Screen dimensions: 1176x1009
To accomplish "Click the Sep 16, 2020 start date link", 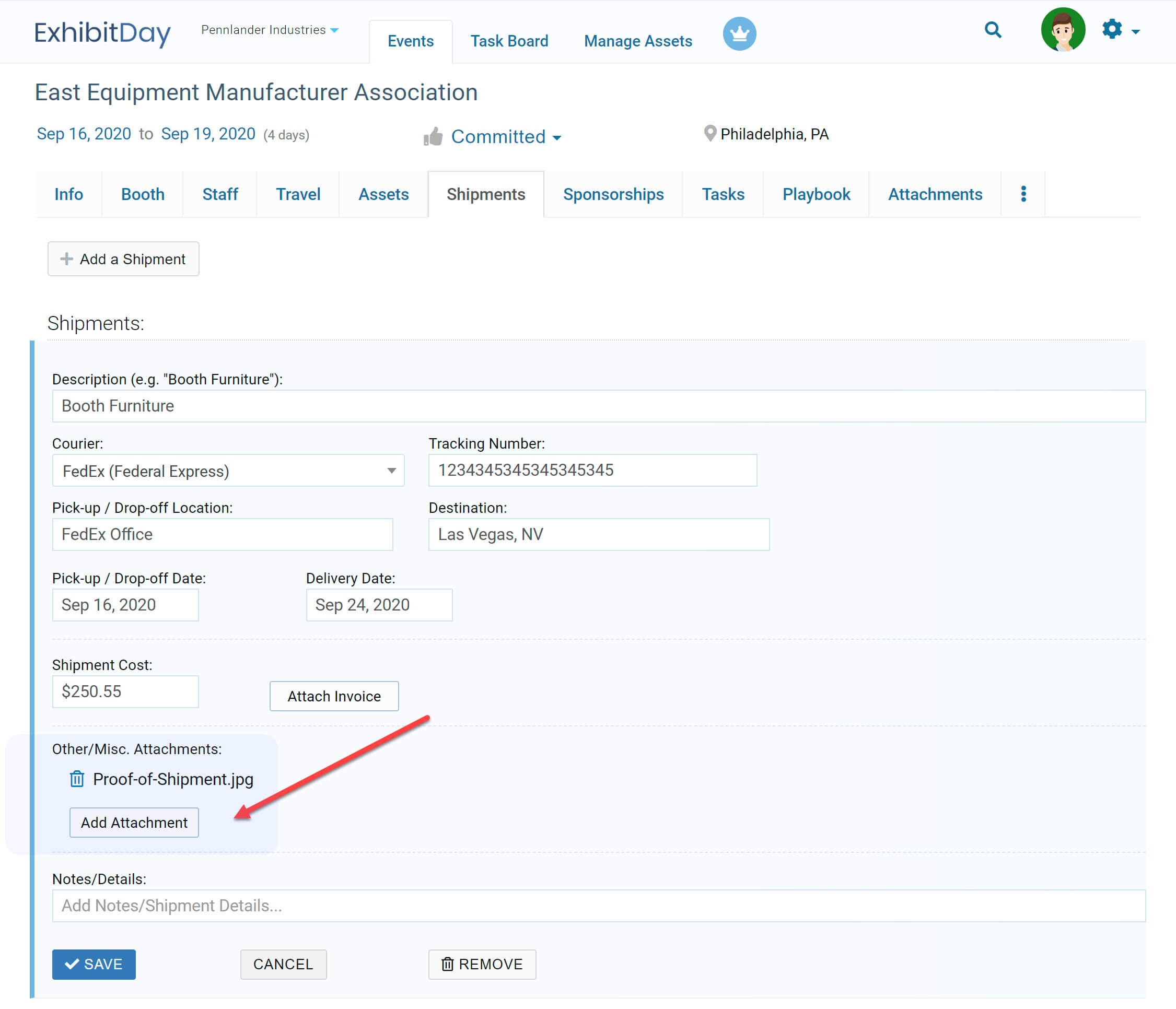I will [84, 134].
